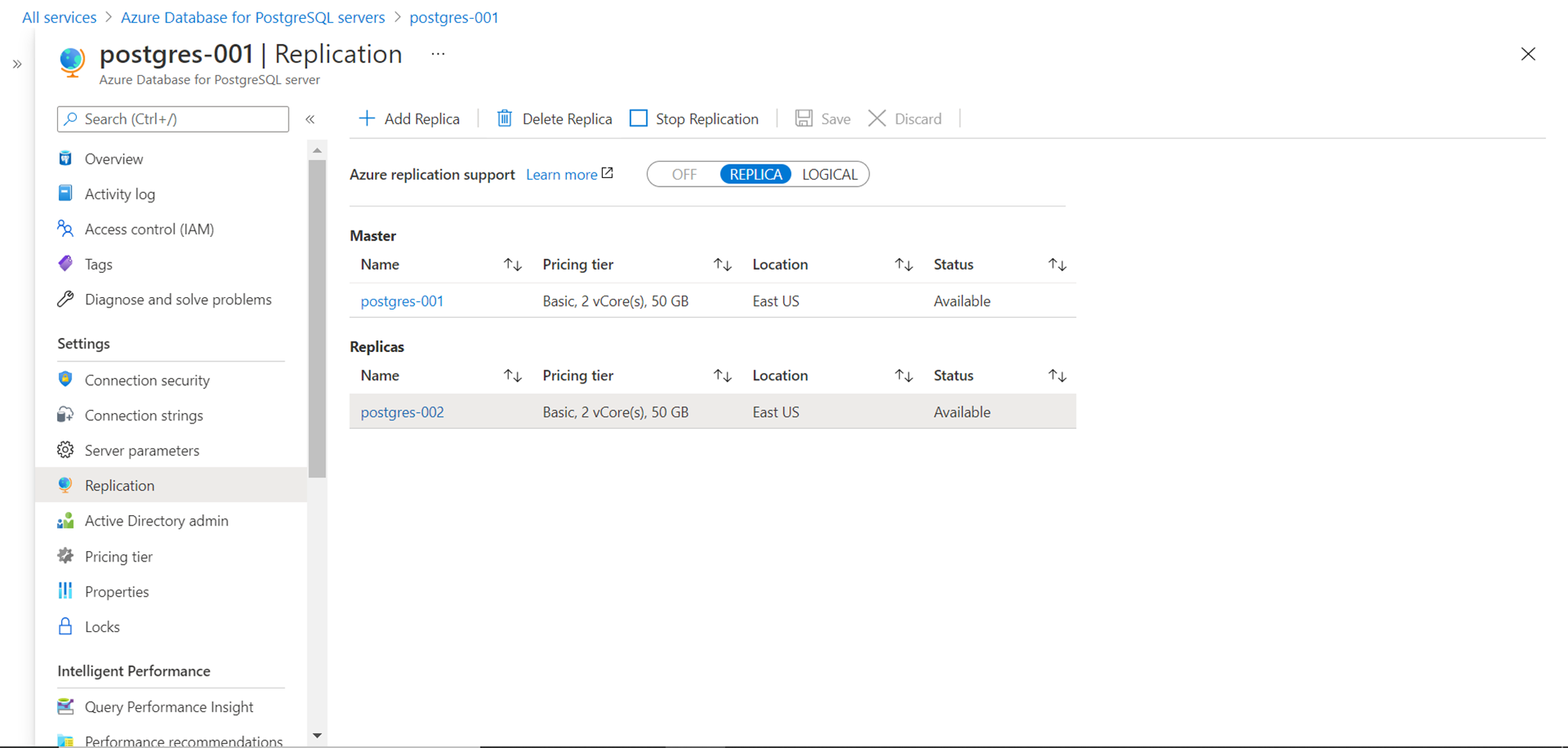The width and height of the screenshot is (1568, 748).
Task: Sort Master table by Name
Action: tap(513, 265)
